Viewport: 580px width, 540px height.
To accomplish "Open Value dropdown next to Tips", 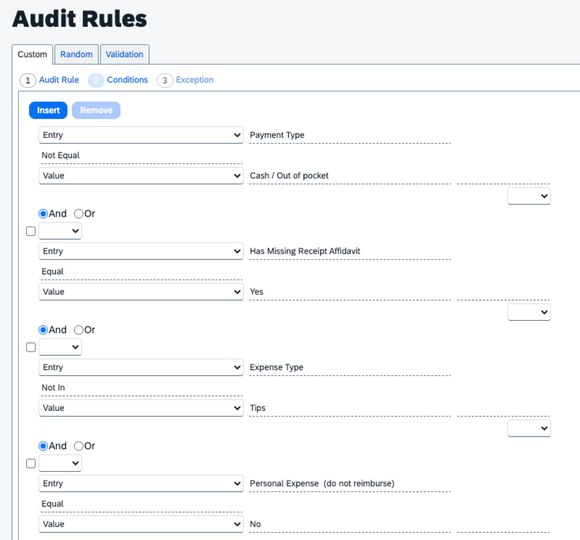I will (141, 408).
